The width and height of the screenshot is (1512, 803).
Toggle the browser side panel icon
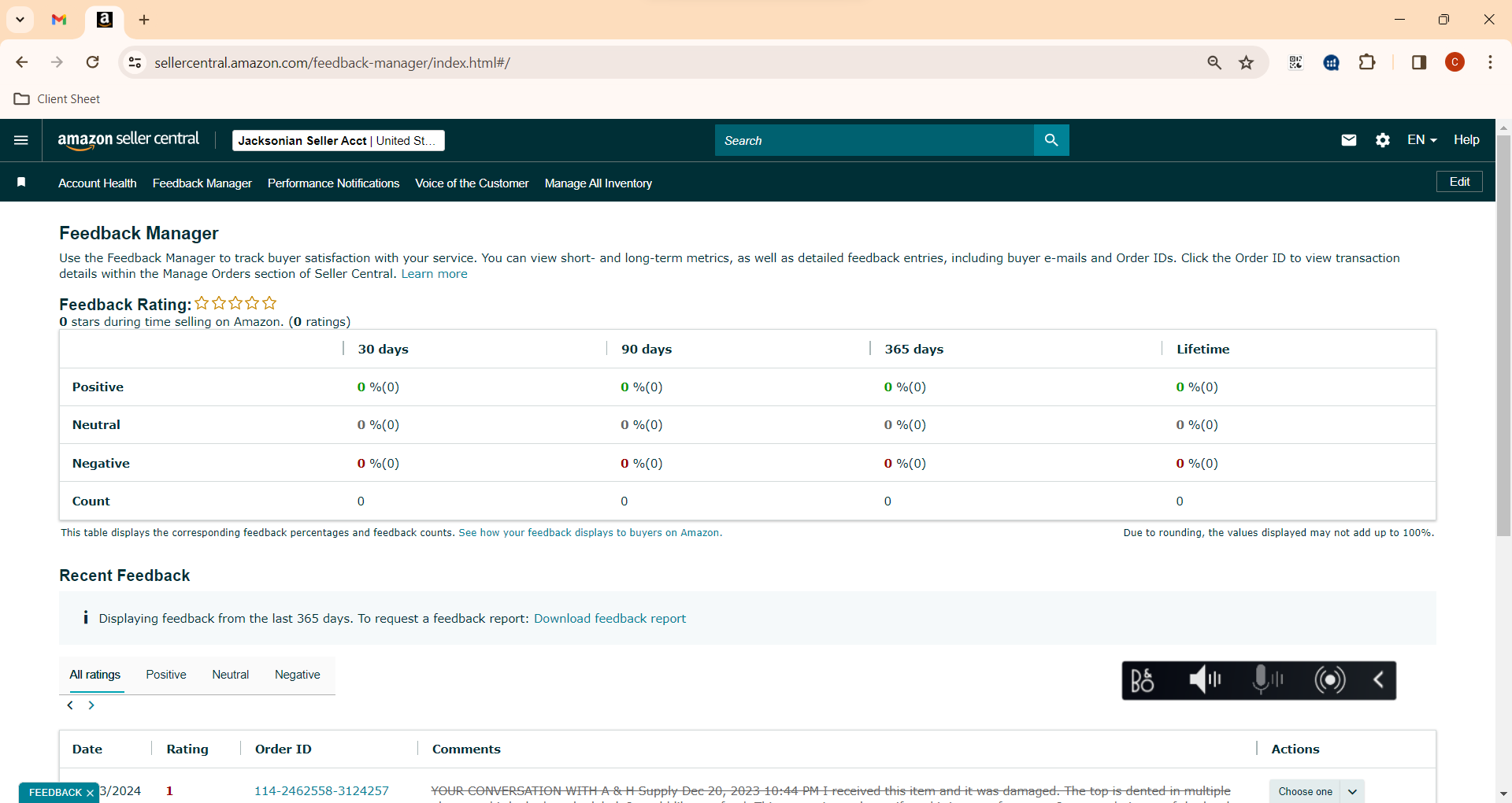tap(1419, 62)
